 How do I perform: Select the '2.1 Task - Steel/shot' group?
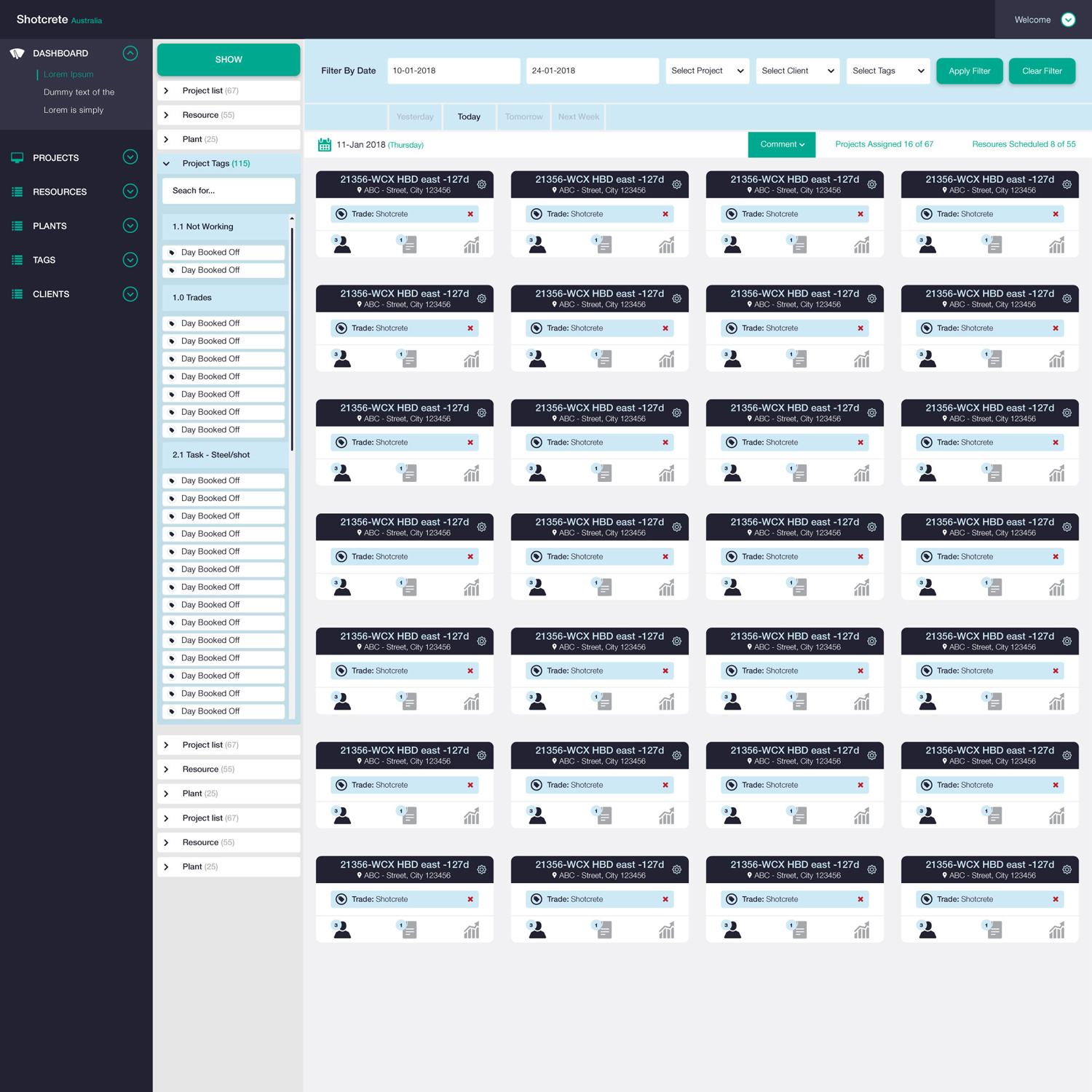(225, 455)
